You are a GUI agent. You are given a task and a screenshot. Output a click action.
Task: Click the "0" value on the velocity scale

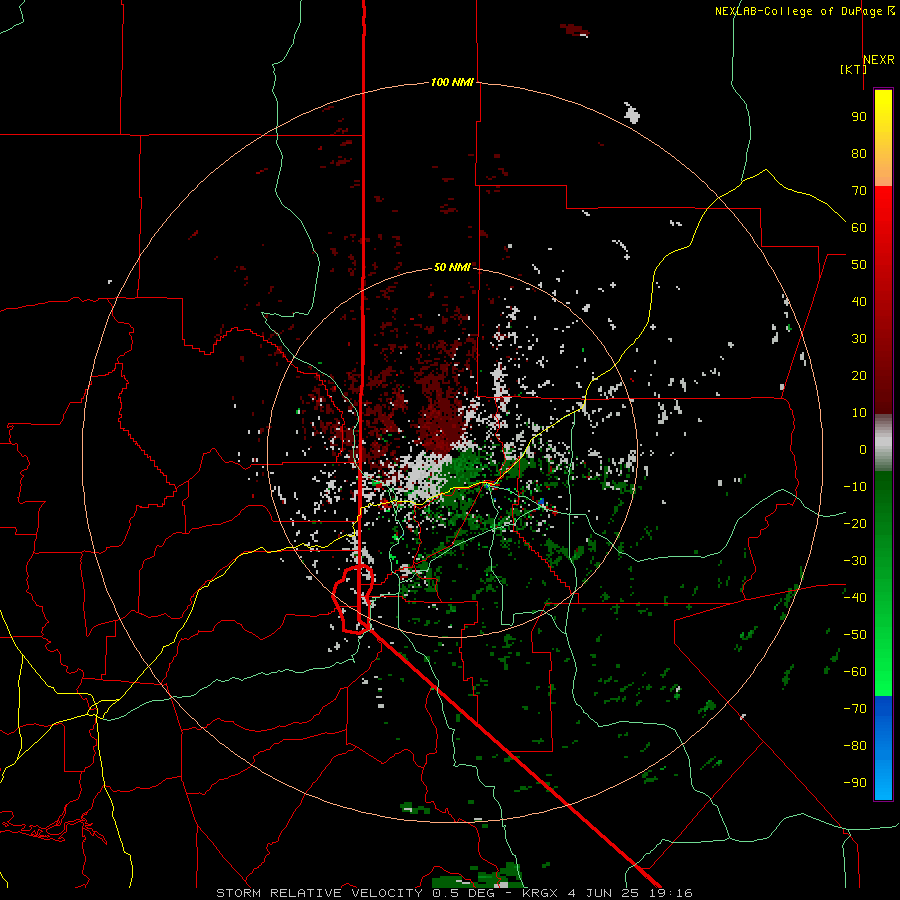[x=863, y=449]
